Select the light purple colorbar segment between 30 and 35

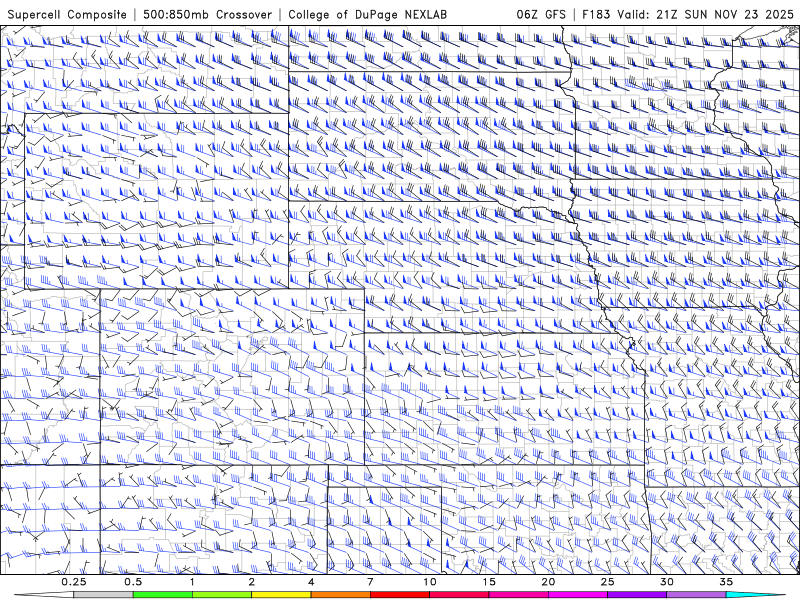[696, 595]
